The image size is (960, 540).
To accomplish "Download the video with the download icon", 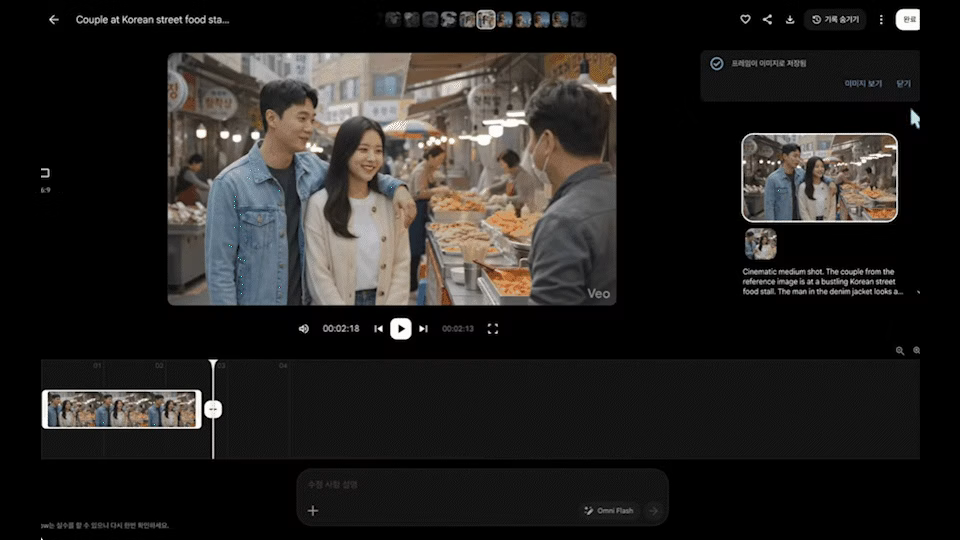I will point(790,20).
